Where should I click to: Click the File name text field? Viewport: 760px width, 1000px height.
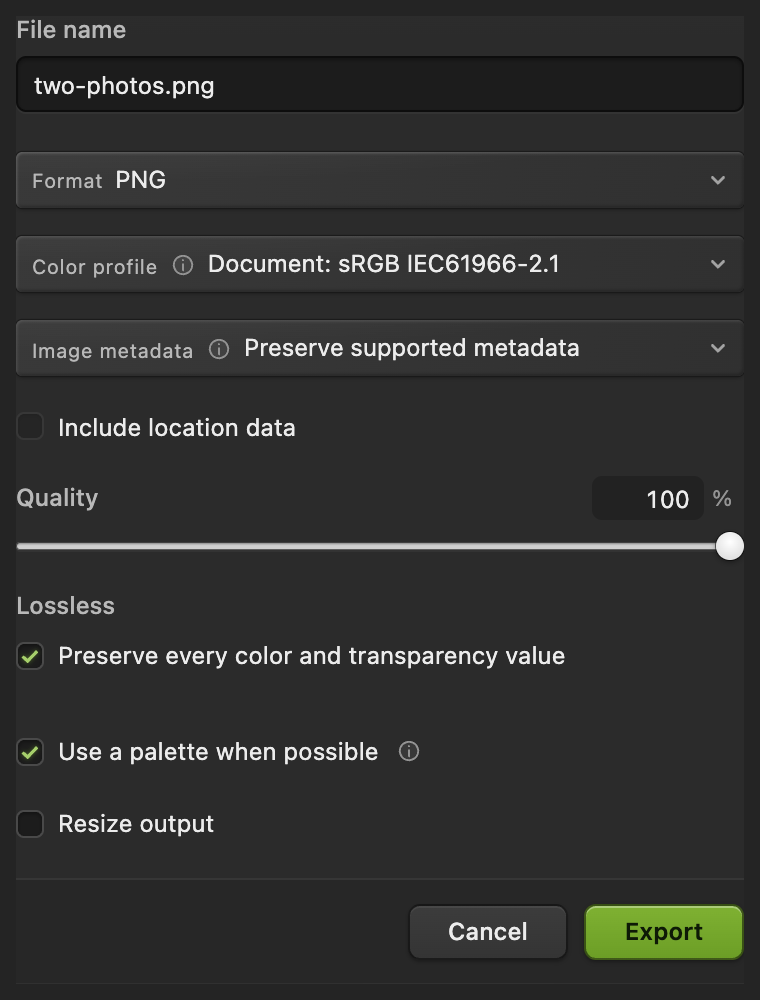pos(380,85)
